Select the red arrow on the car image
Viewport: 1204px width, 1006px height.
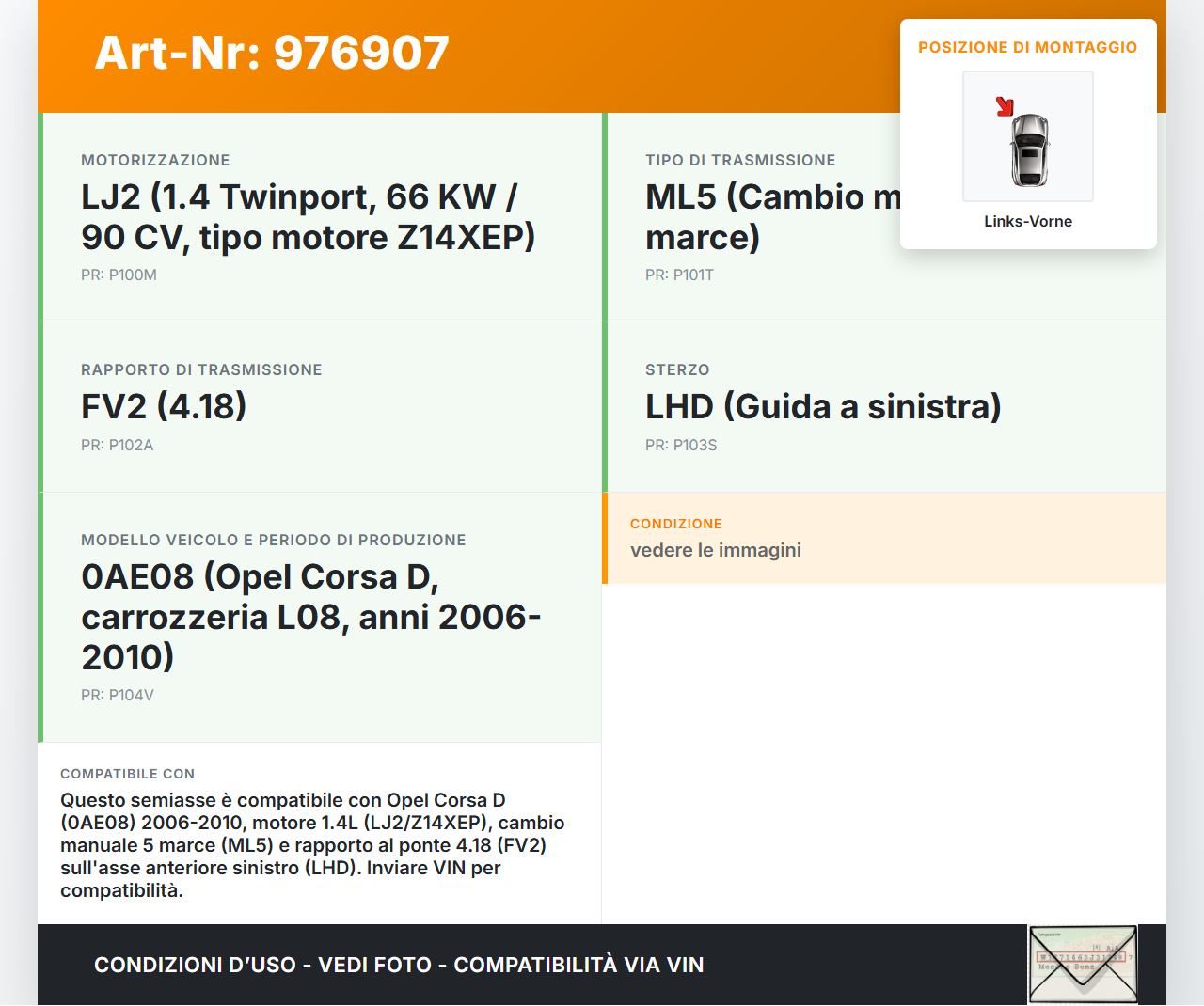coord(1005,105)
